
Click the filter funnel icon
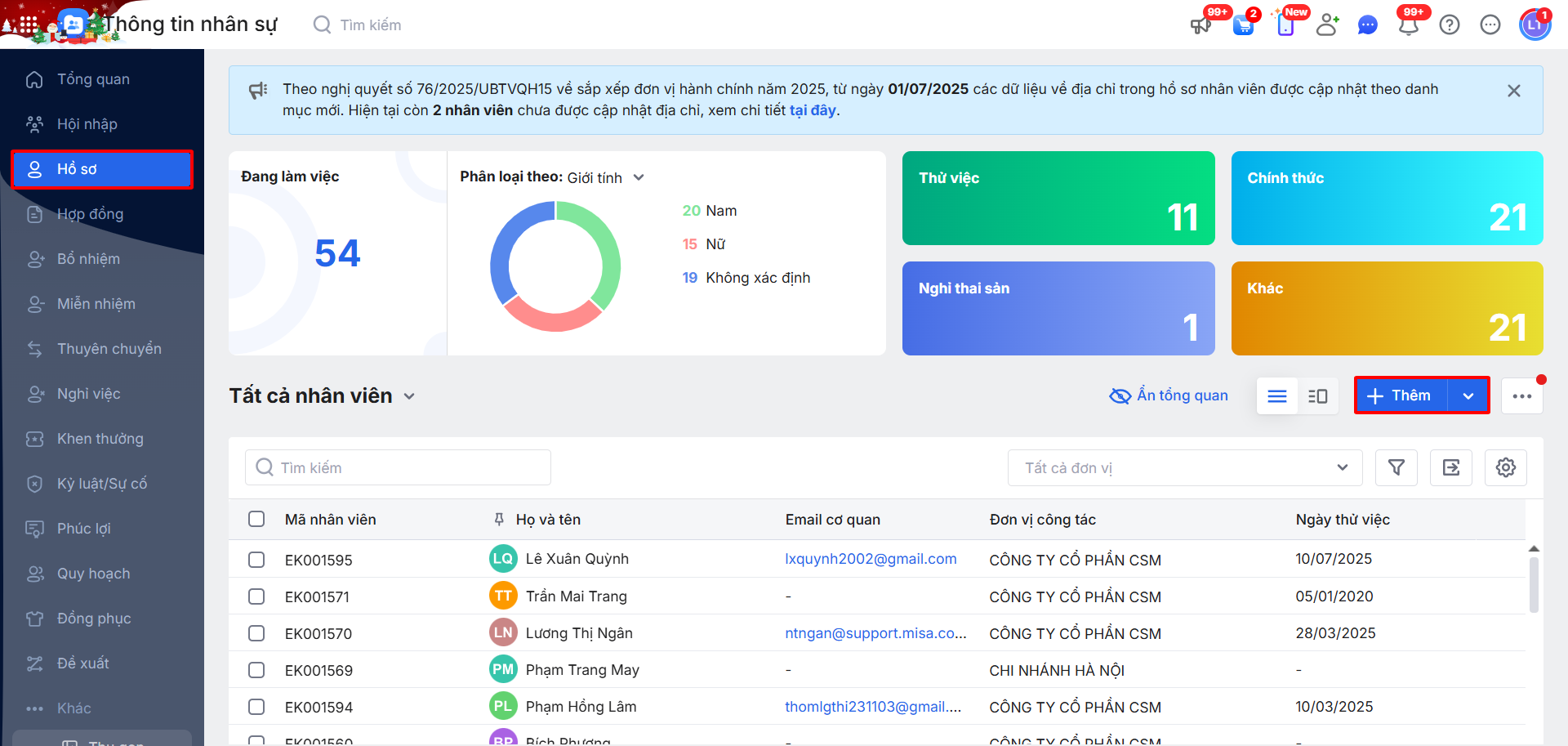click(x=1396, y=467)
